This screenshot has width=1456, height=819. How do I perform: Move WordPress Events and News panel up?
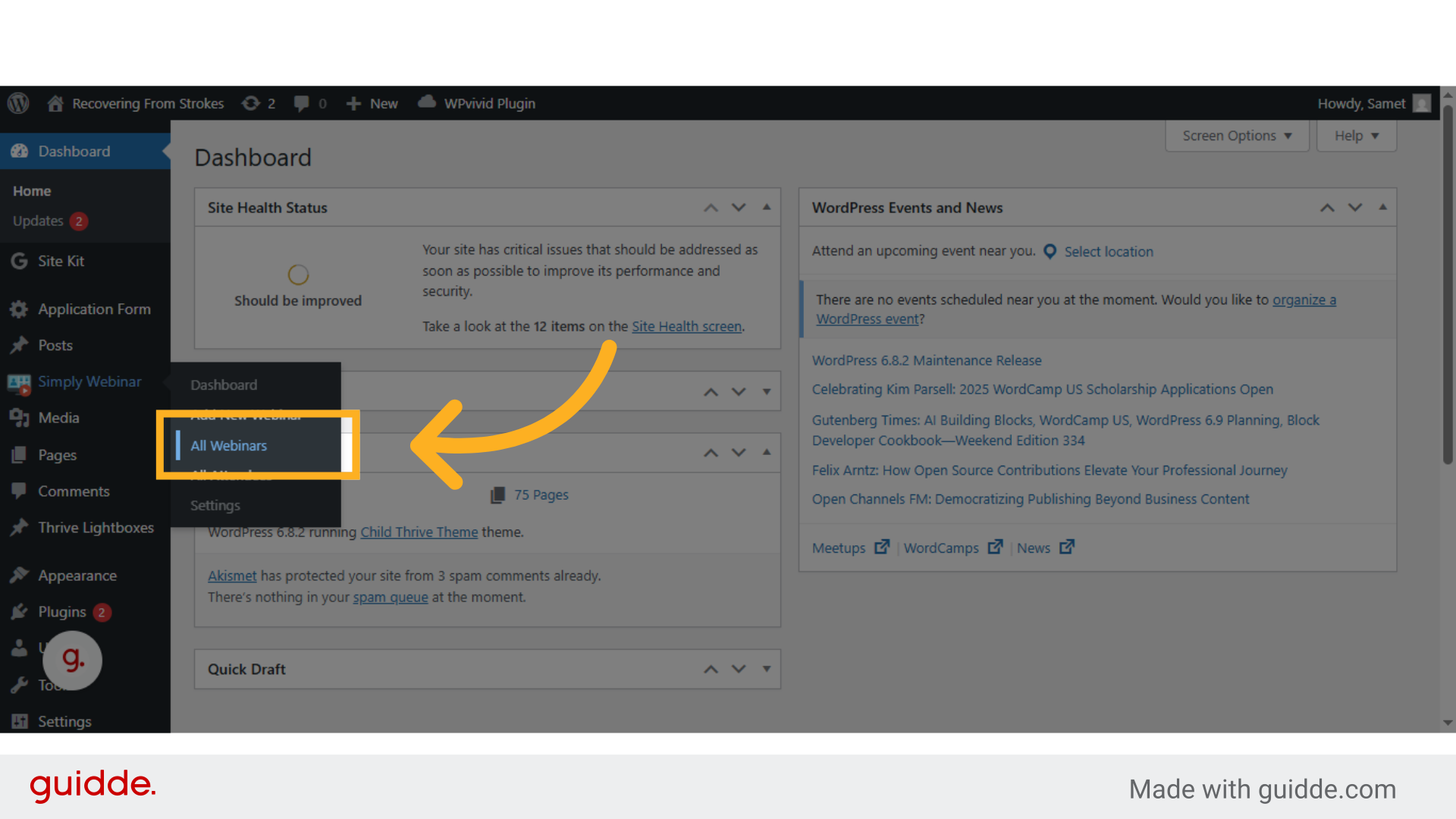tap(1327, 208)
